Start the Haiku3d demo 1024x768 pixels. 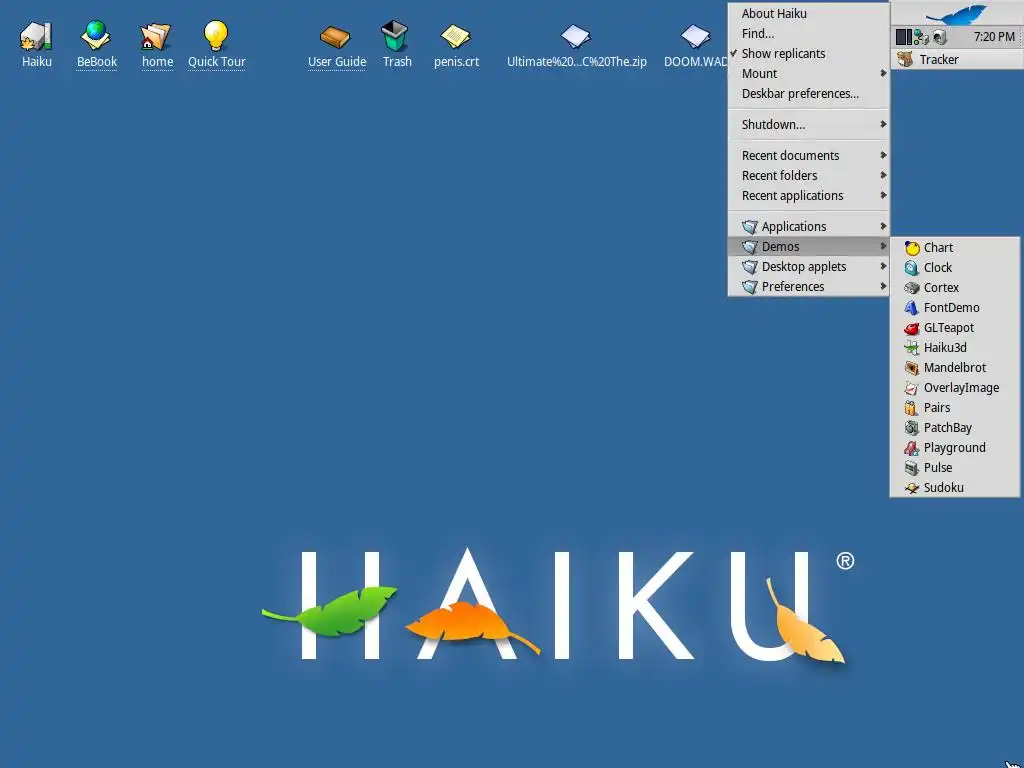click(x=955, y=347)
